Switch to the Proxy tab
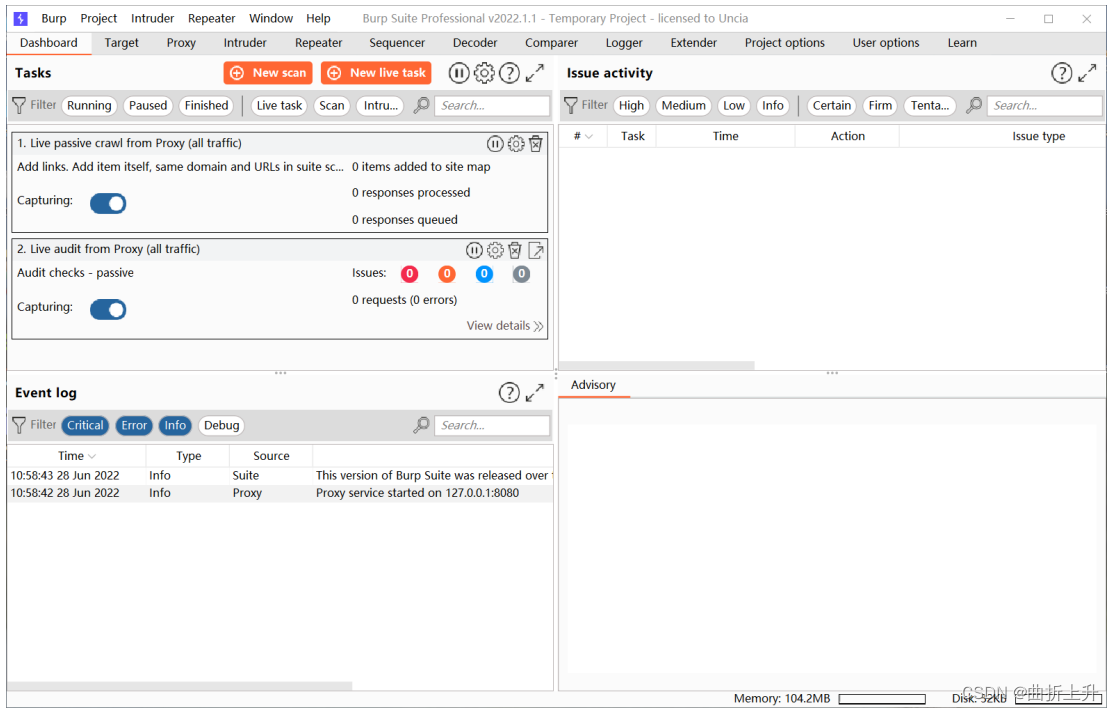The image size is (1114, 711). tap(181, 43)
